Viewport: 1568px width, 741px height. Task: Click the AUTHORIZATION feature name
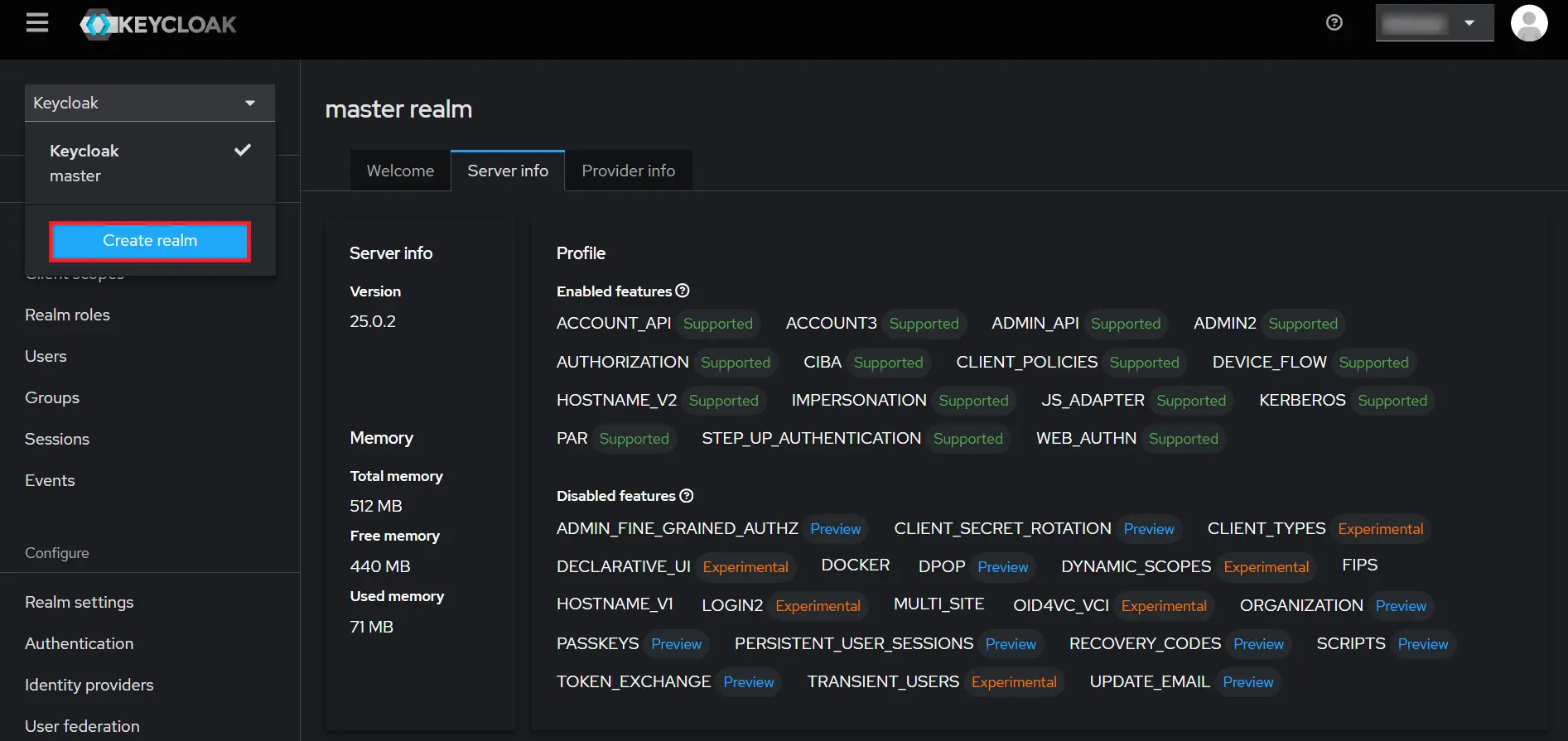click(x=623, y=362)
